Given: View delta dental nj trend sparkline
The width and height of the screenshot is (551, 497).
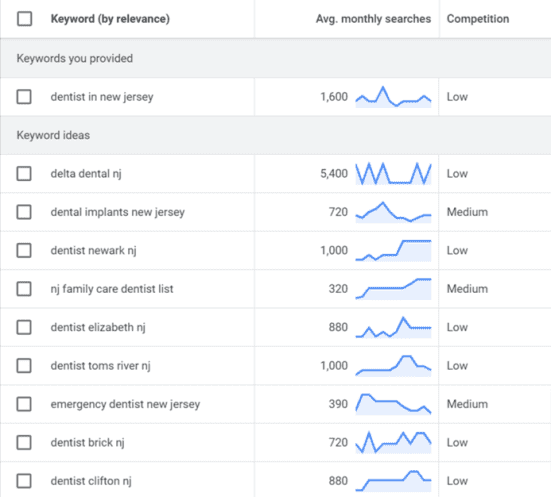Looking at the screenshot, I should click(393, 174).
